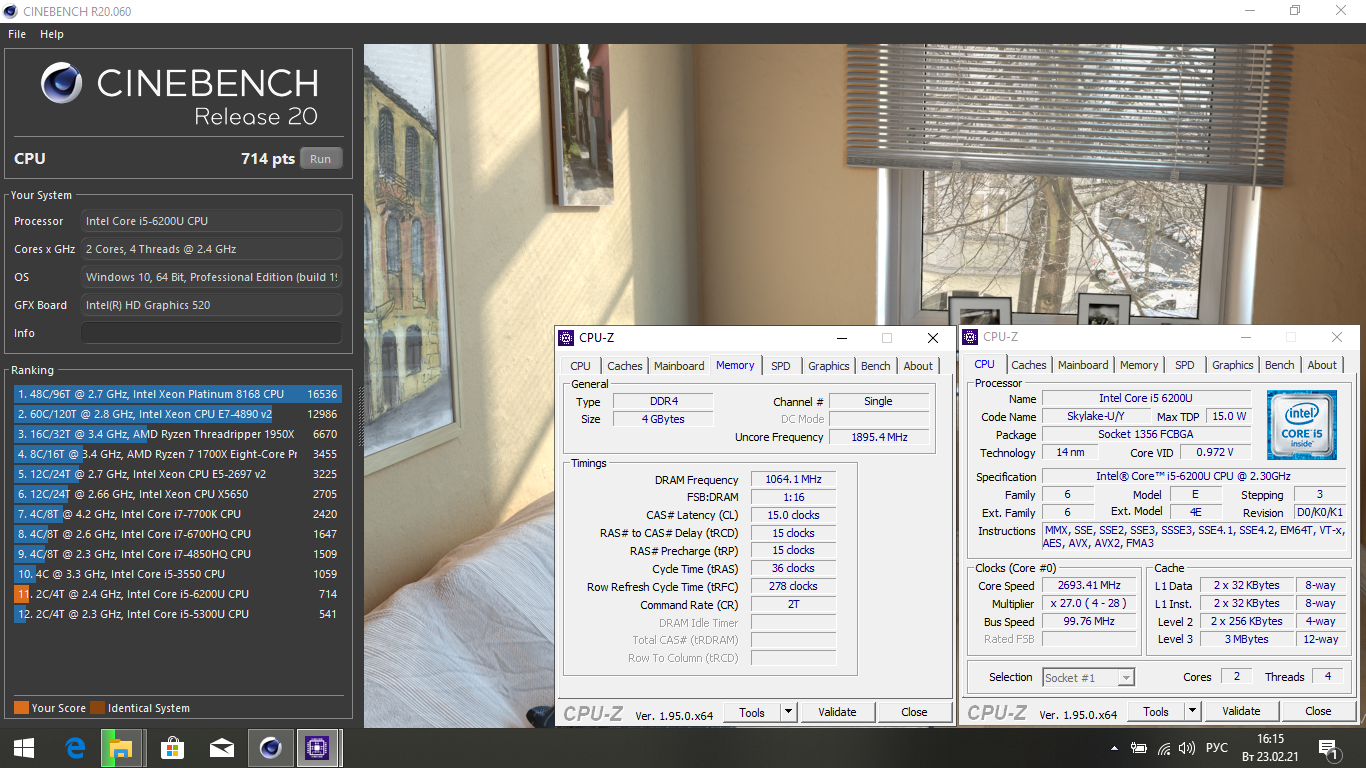Image resolution: width=1366 pixels, height=768 pixels.
Task: Click the Core Speed value 2693.41 MHz
Action: (1089, 585)
